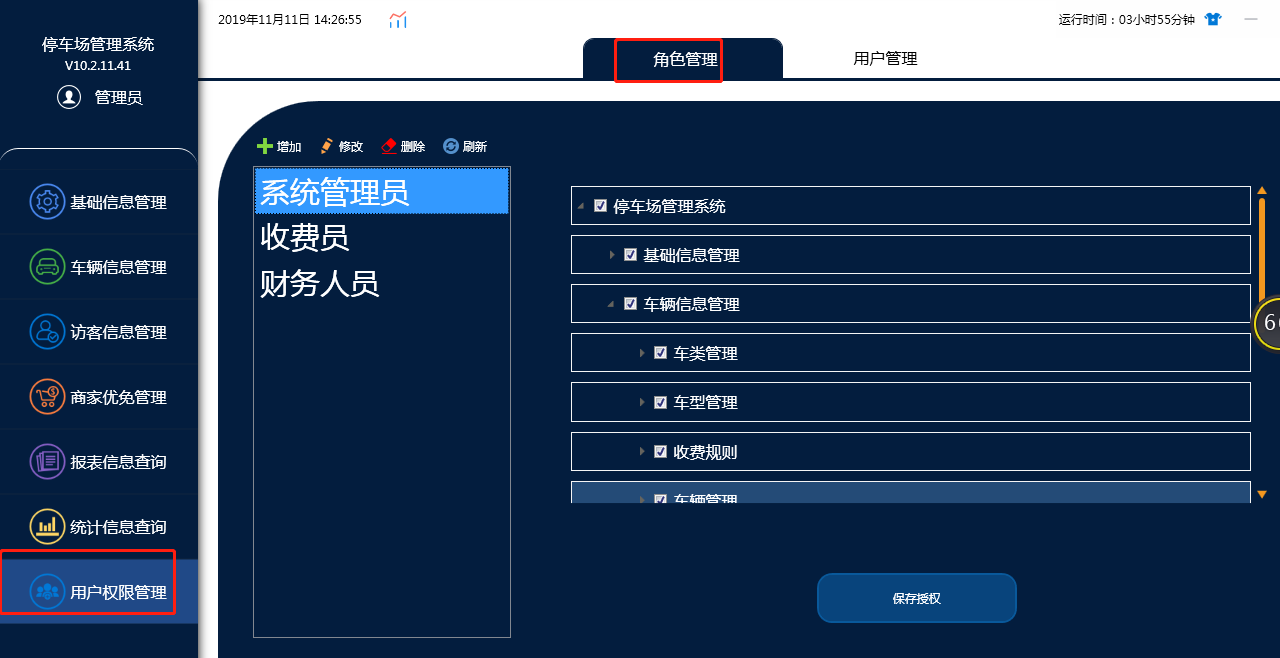Click the permission tree scroll up arrow
1280x658 pixels.
pos(1262,190)
